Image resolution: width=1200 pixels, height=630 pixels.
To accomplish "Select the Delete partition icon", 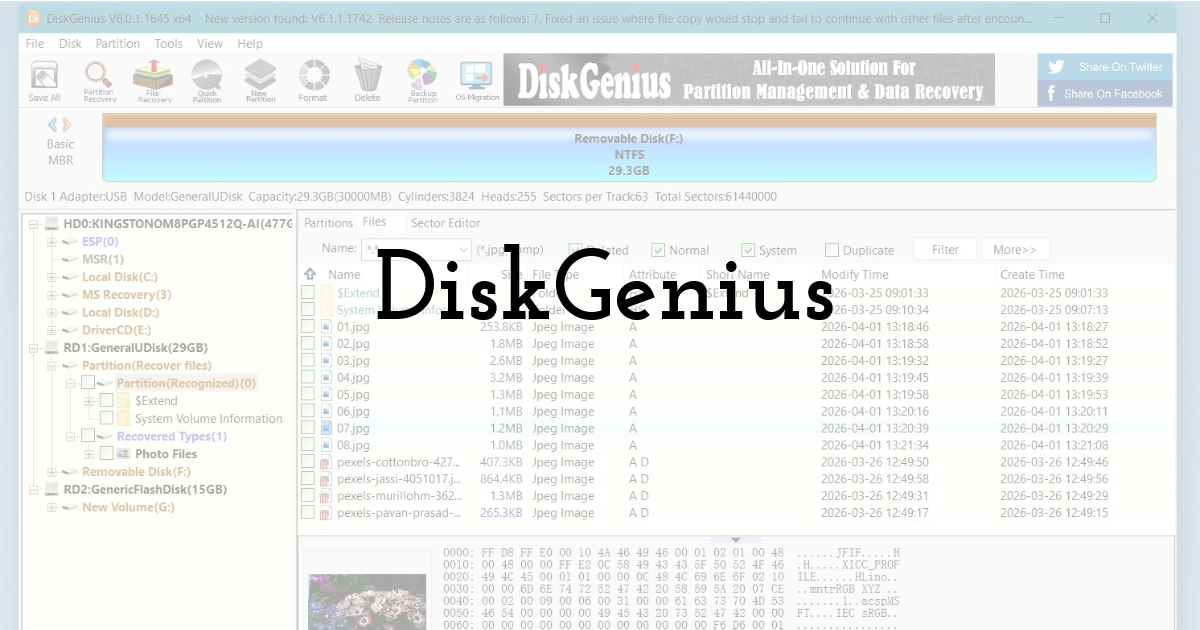I will click(368, 80).
